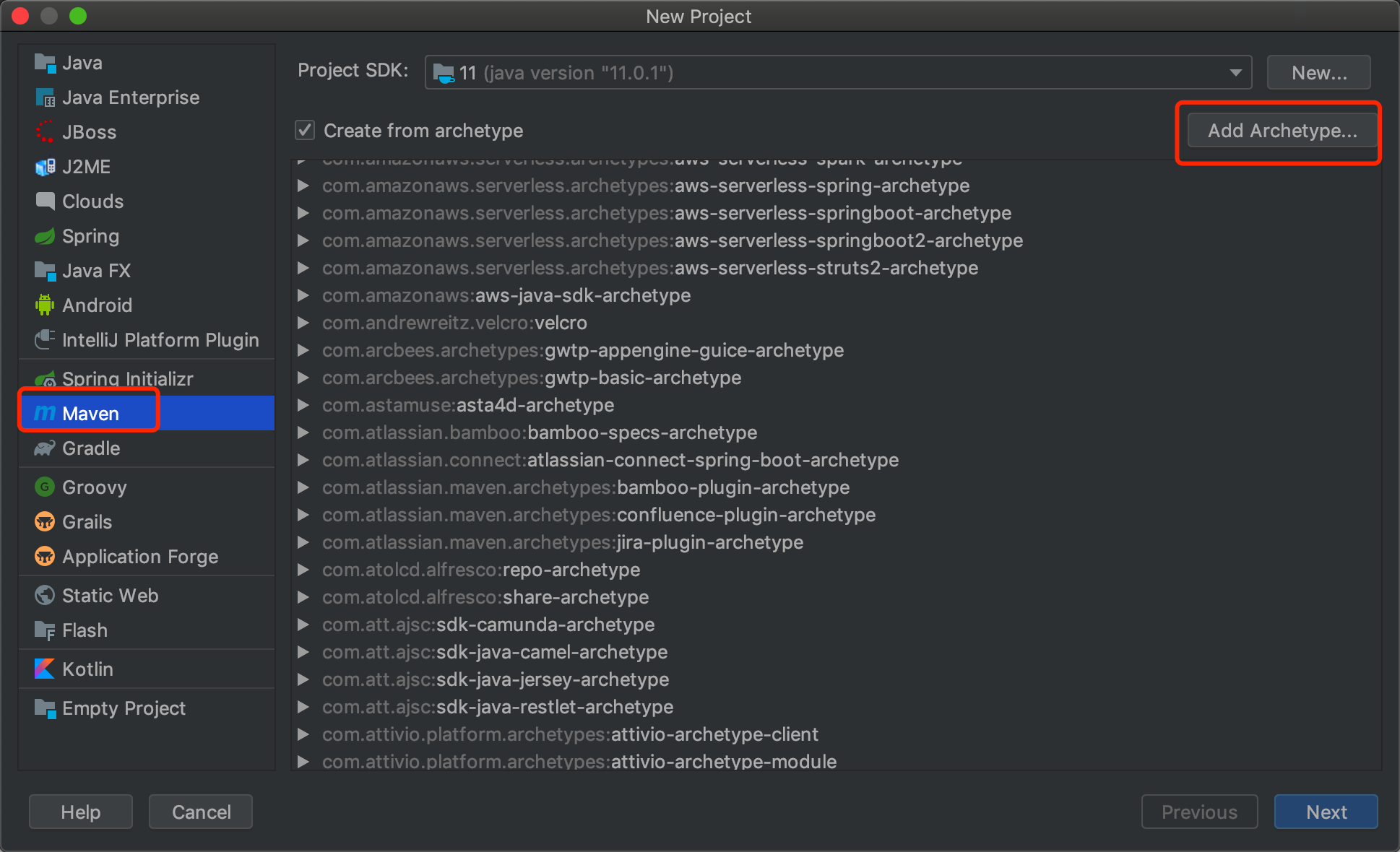
Task: Pick the Grails icon
Action: tap(45, 521)
